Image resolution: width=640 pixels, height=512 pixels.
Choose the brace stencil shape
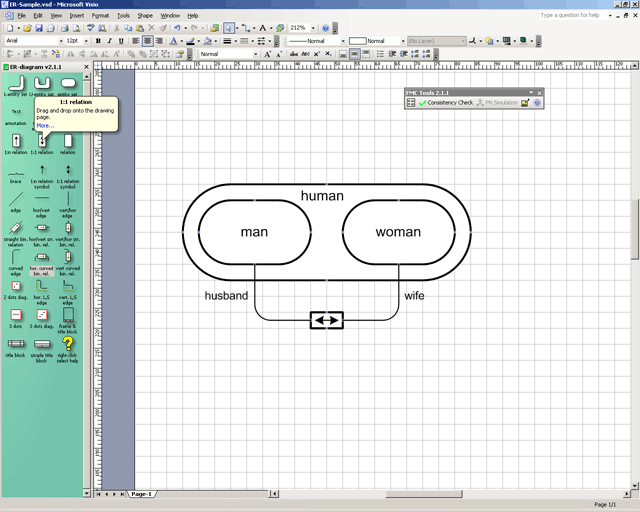pyautogui.click(x=16, y=174)
